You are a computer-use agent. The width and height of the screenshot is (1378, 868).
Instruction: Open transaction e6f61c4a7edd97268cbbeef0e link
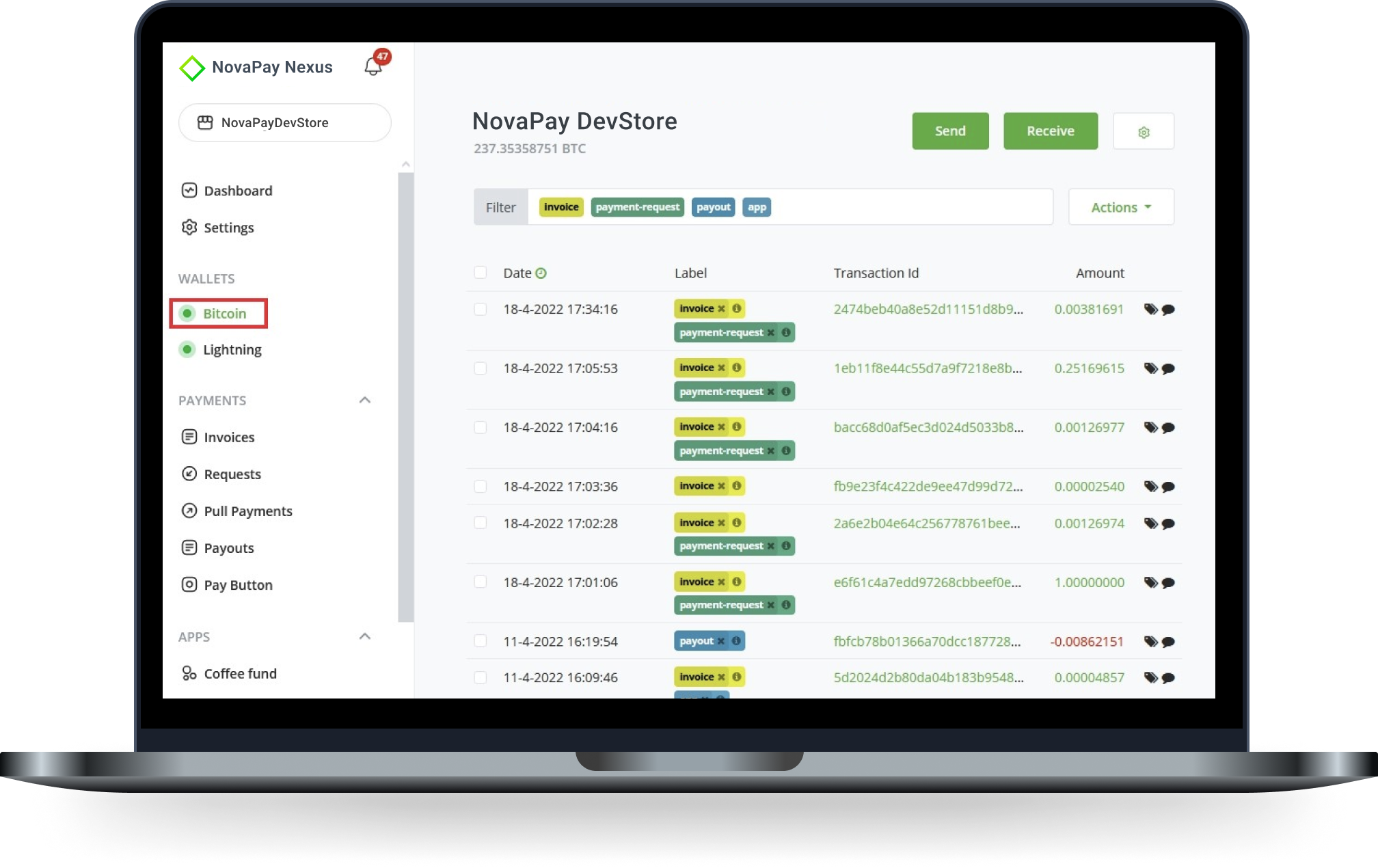pyautogui.click(x=927, y=582)
